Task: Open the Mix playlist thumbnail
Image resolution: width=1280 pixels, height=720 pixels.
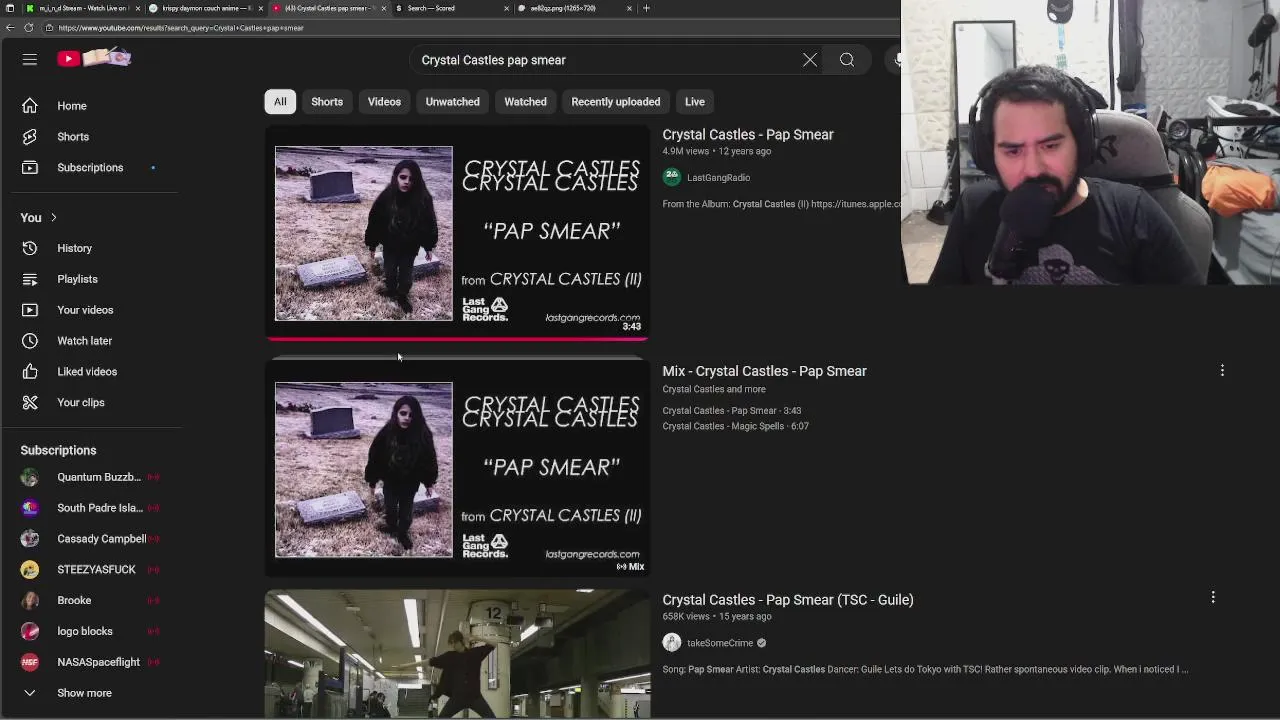Action: tap(458, 469)
